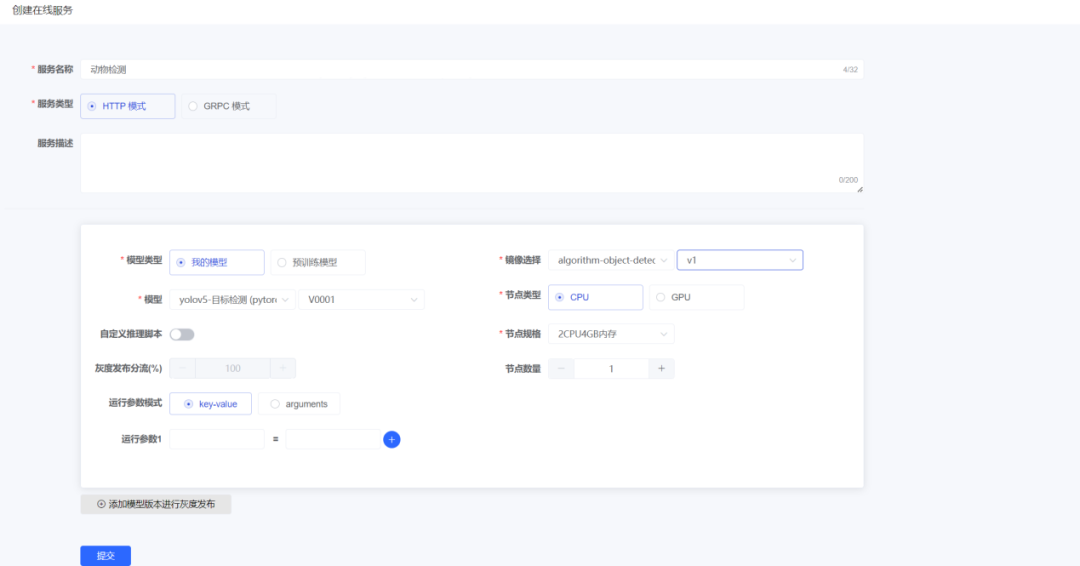Select key-value run parameter mode
The image size is (1080, 566).
click(x=210, y=404)
